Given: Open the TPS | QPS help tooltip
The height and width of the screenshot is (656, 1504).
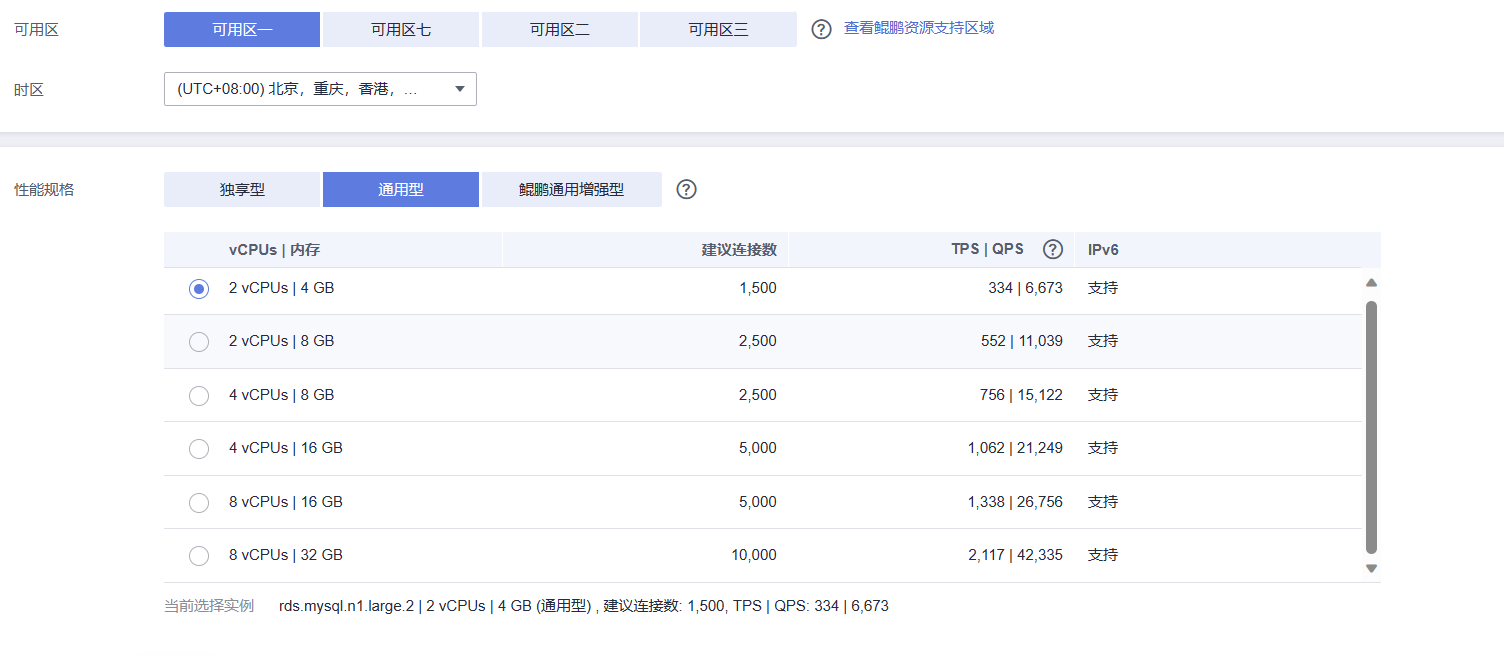Looking at the screenshot, I should [1052, 249].
